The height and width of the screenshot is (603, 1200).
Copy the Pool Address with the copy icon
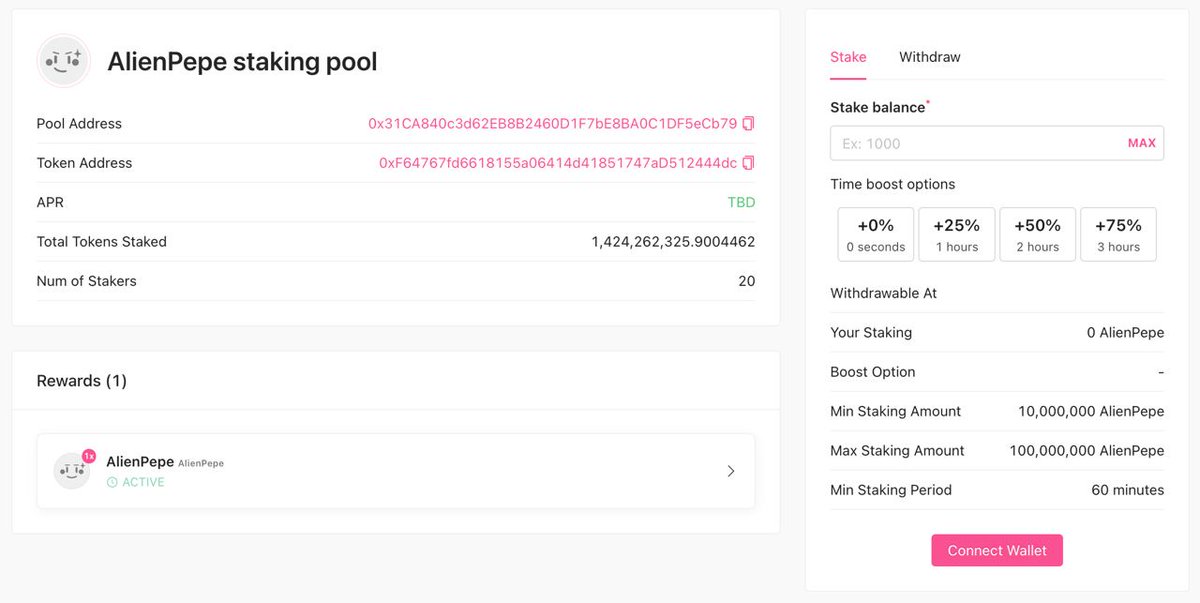(x=749, y=124)
